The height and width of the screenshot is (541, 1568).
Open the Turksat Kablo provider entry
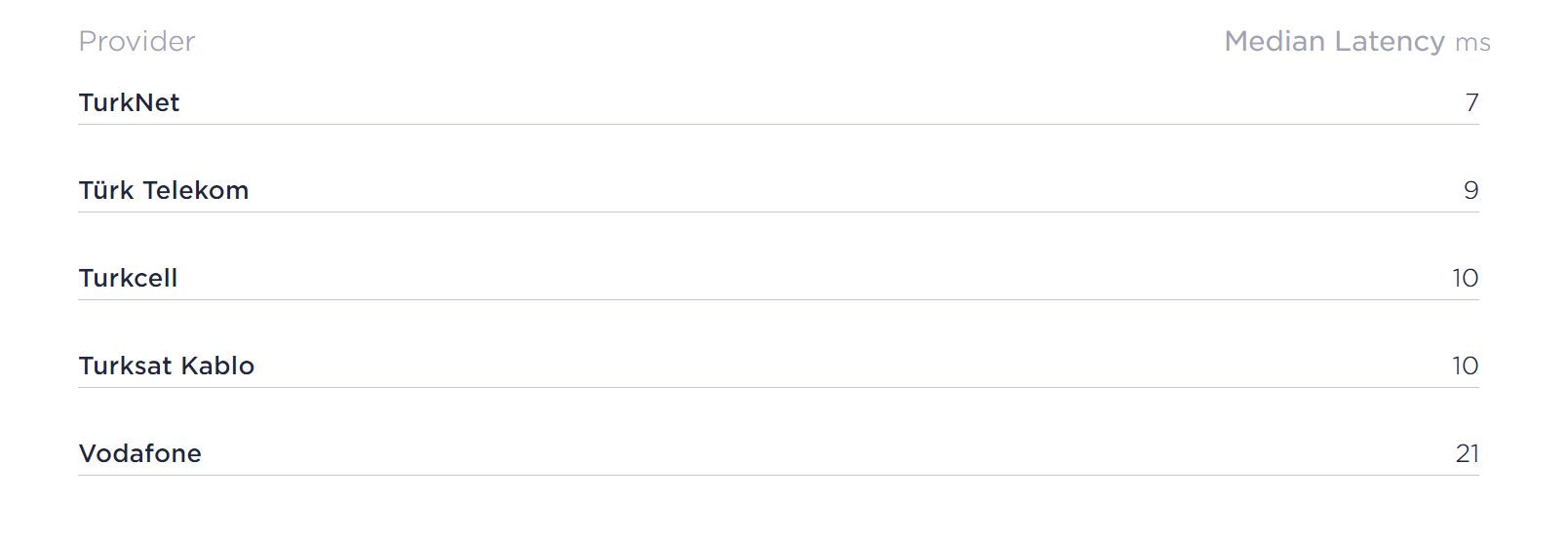click(167, 366)
